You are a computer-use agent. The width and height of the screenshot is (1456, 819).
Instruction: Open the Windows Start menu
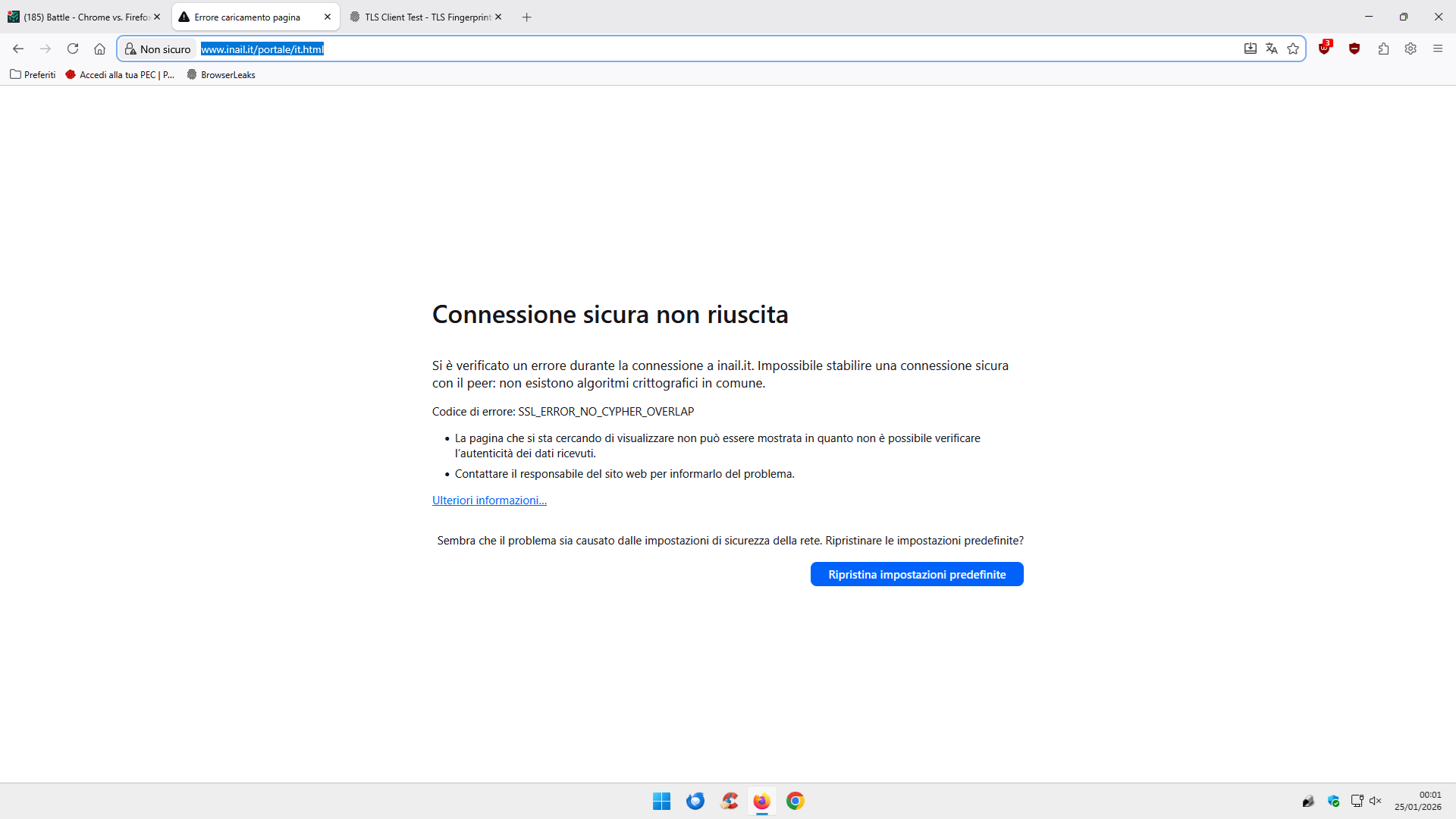(x=662, y=801)
